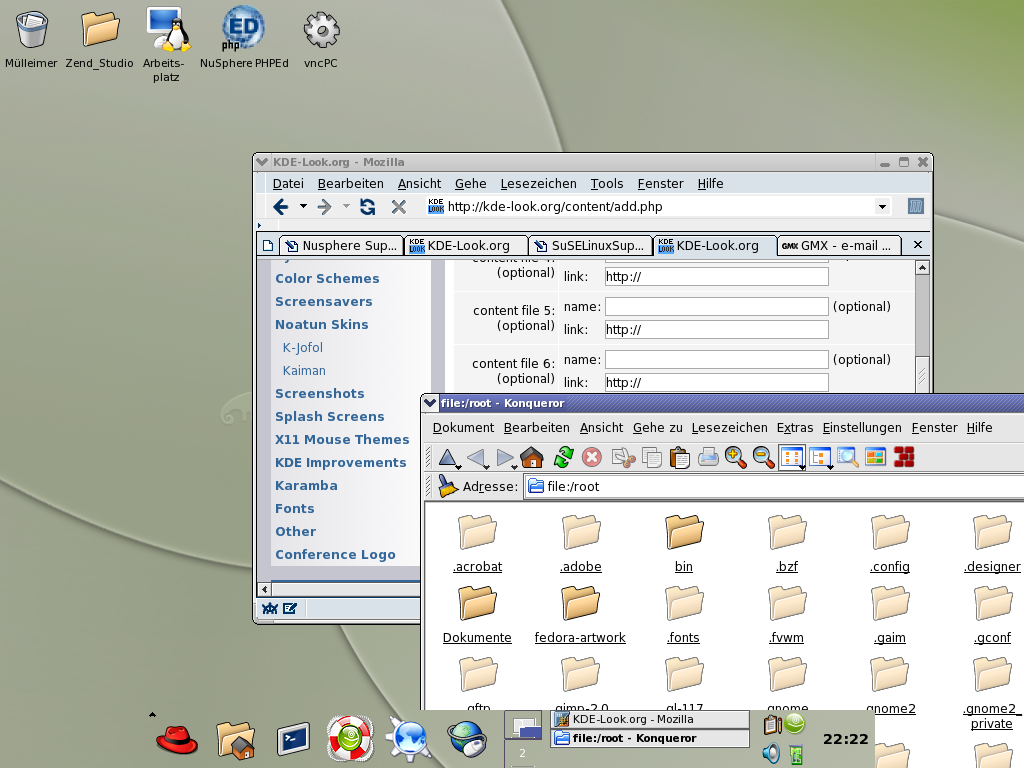Viewport: 1024px width, 768px height.
Task: Switch to the SuSELinuxSup... tab
Action: (x=590, y=246)
